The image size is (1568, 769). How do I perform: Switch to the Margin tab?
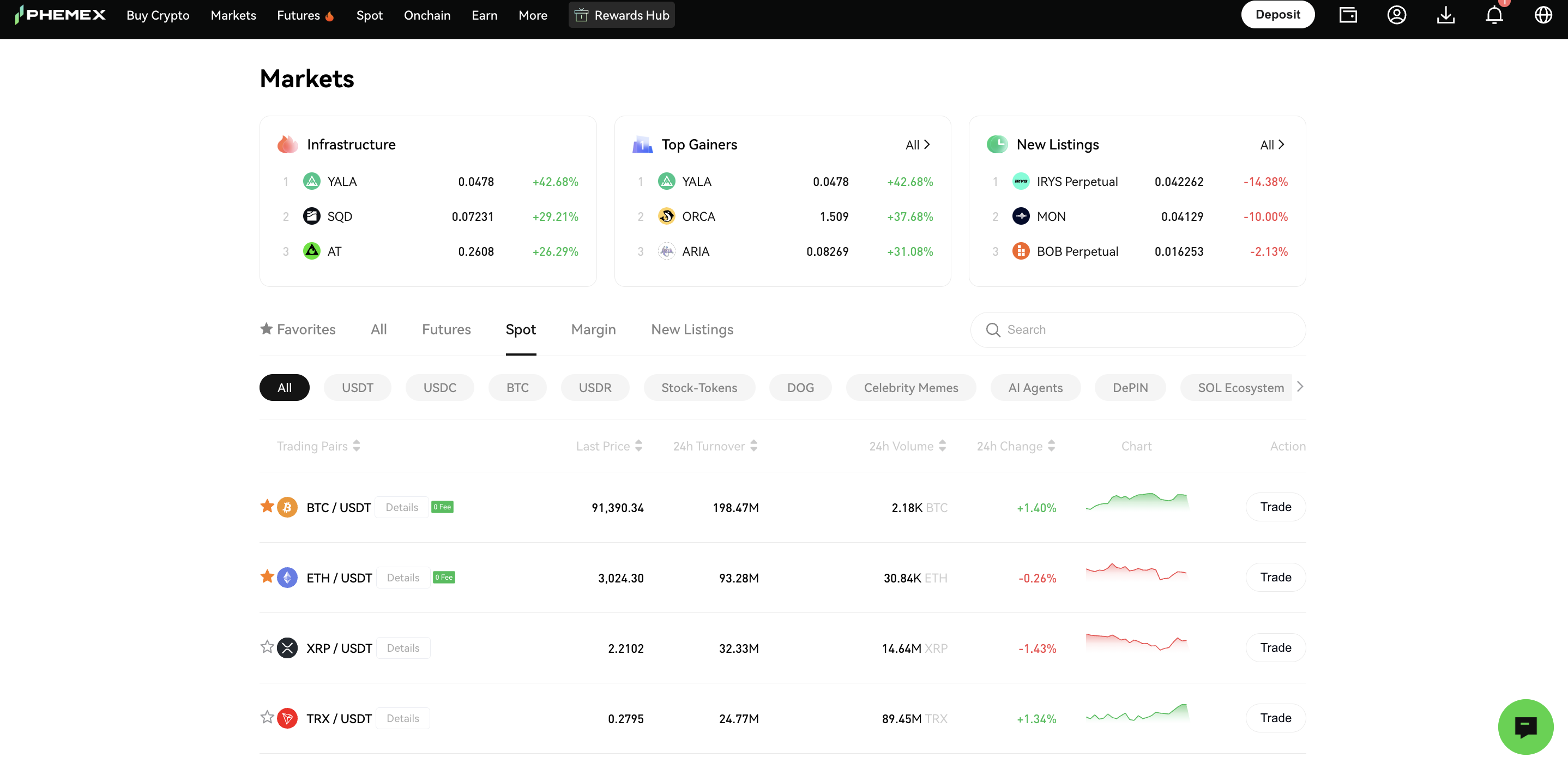point(593,329)
